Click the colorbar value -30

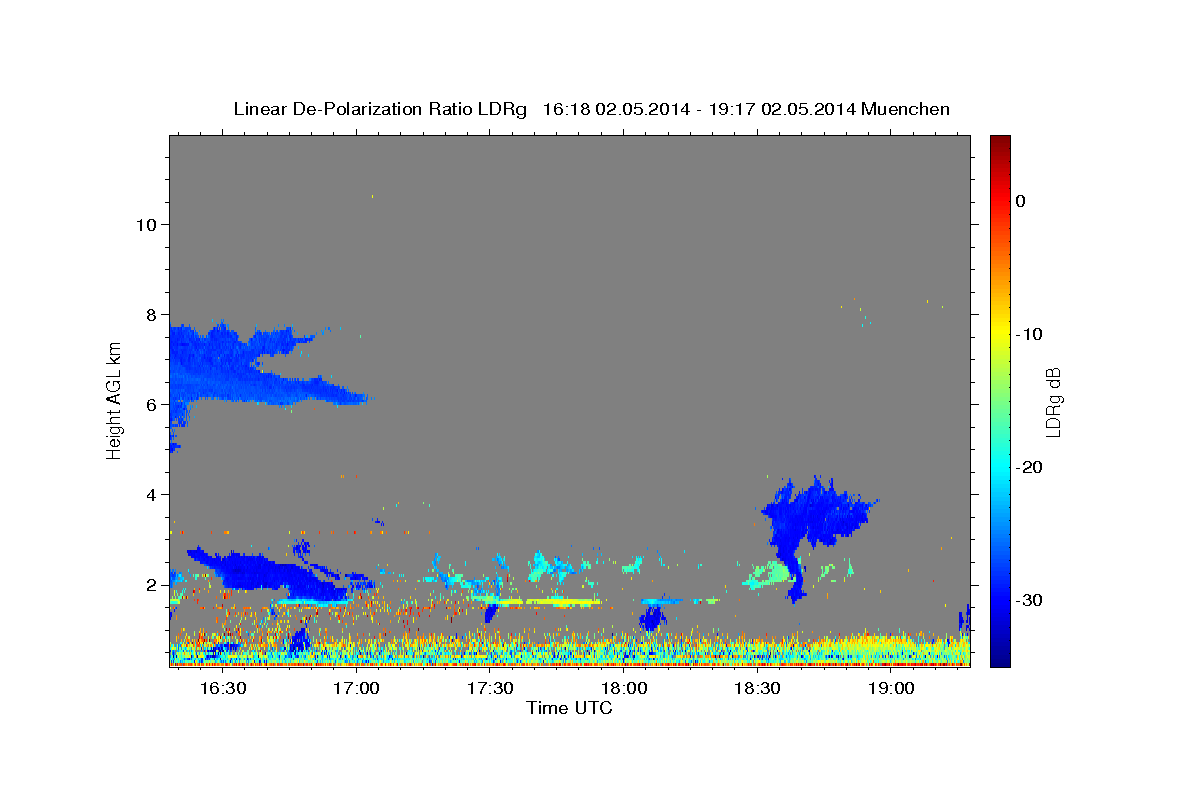coord(1028,600)
